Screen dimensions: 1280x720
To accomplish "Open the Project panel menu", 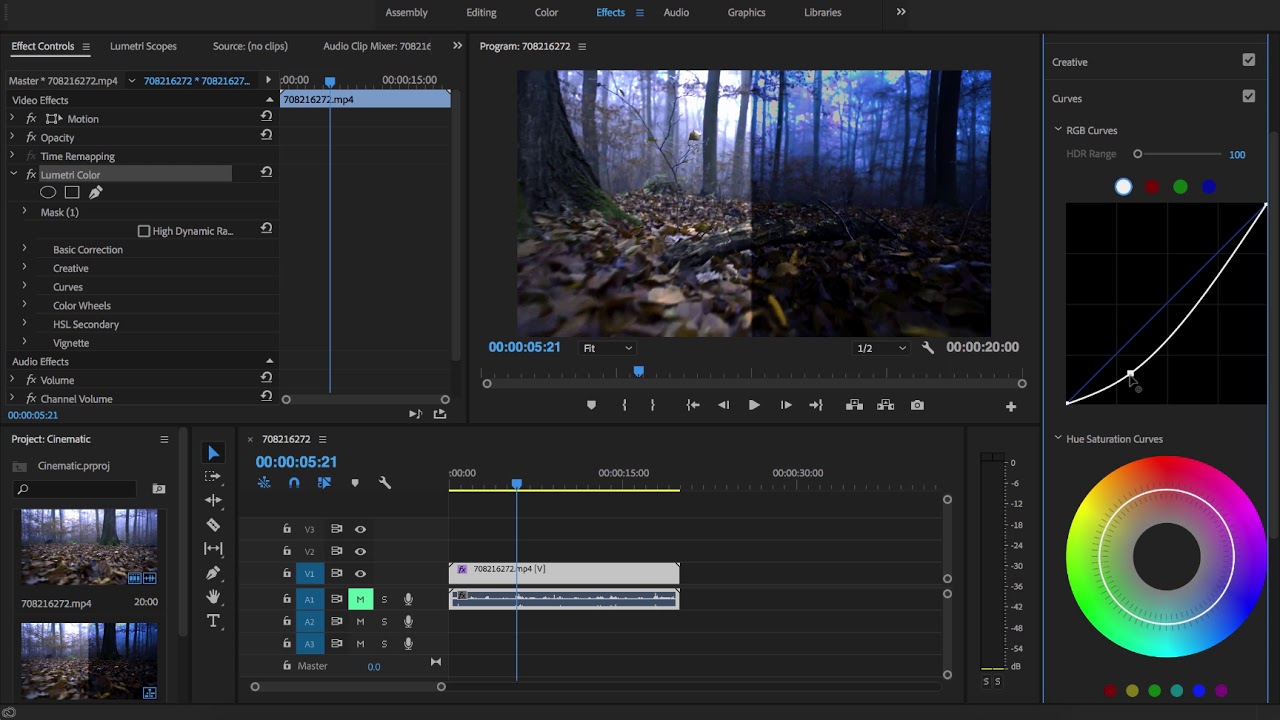I will (164, 439).
